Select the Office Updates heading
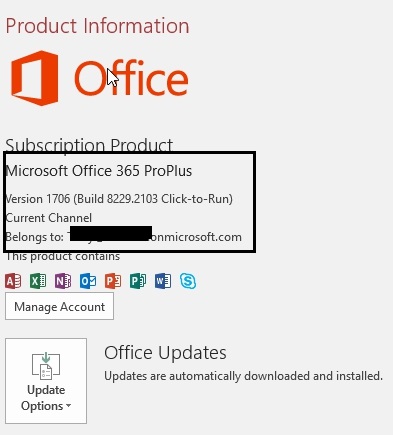Viewport: 393px width, 435px height. coord(165,352)
